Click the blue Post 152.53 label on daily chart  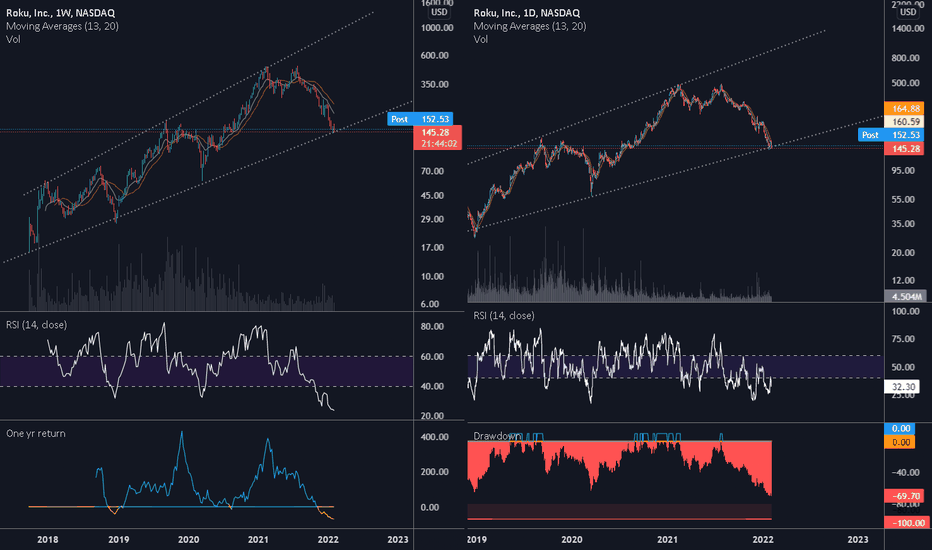891,135
